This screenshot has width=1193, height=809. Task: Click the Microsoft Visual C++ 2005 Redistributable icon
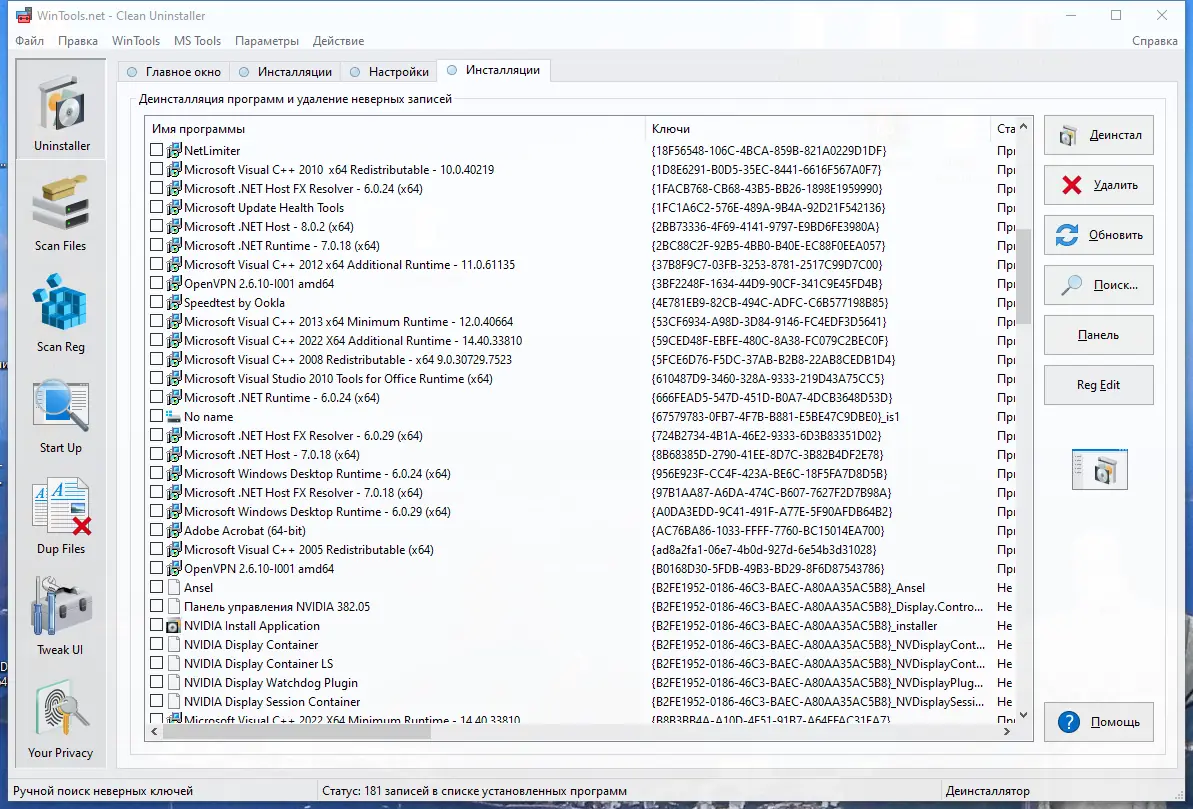[x=173, y=549]
